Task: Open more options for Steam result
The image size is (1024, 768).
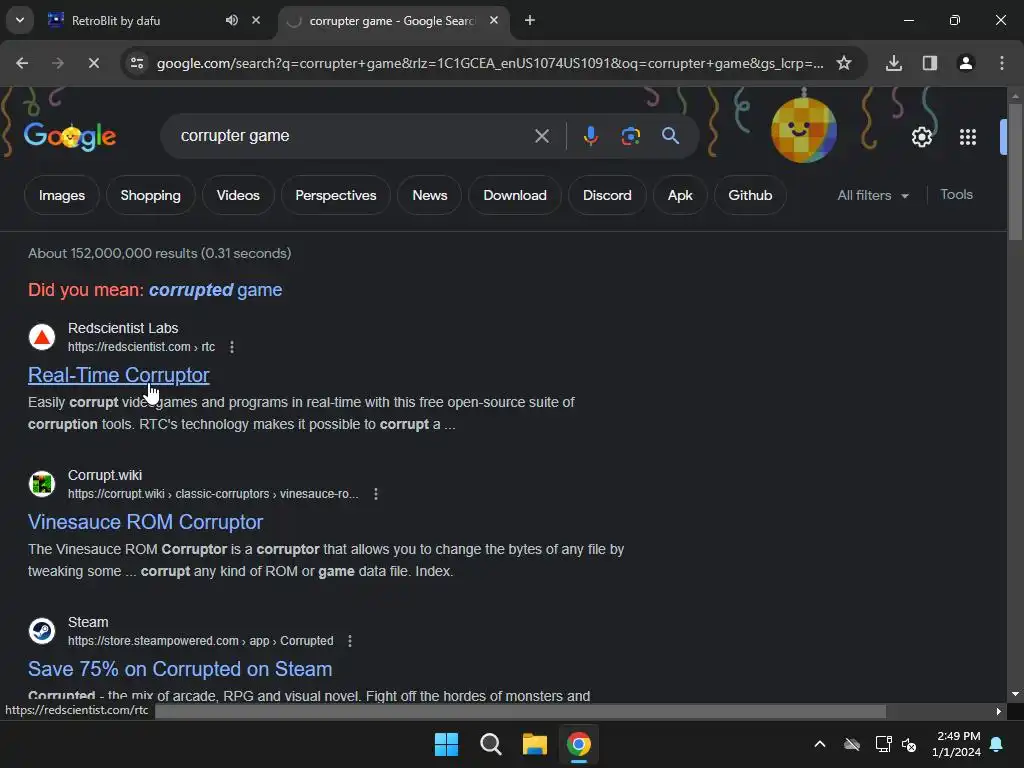Action: [x=350, y=641]
